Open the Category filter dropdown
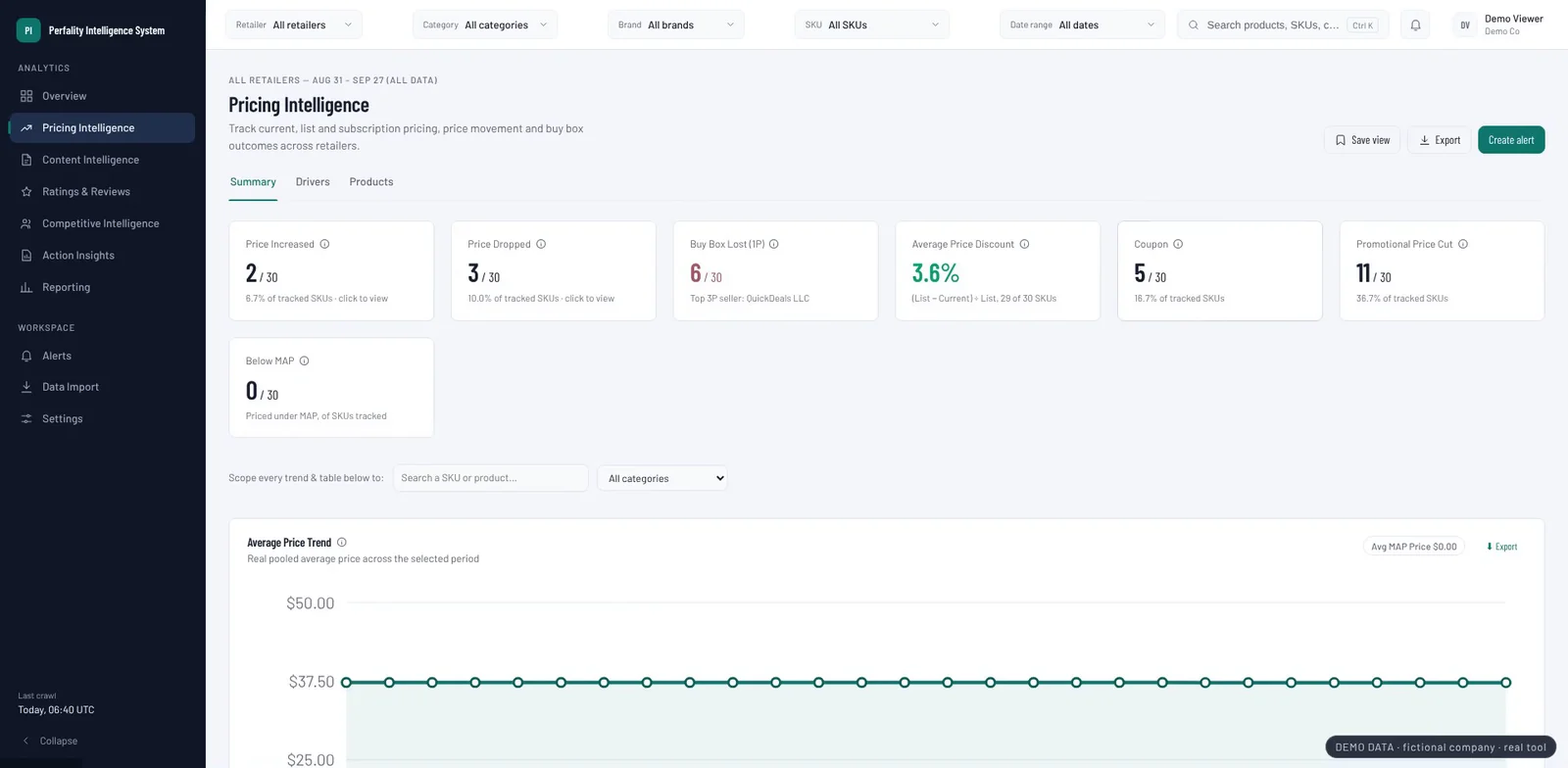This screenshot has width=1568, height=768. pyautogui.click(x=485, y=25)
